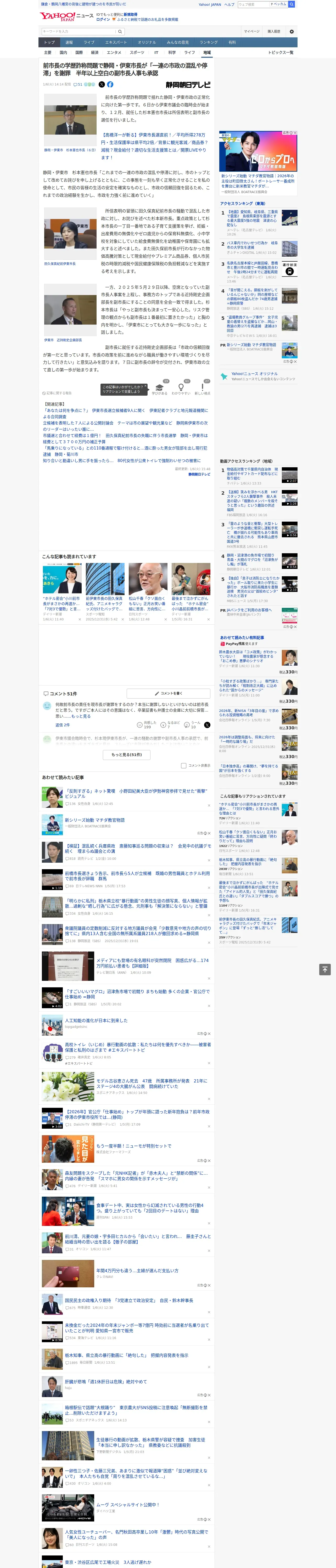
Task: Open the 科学 category
Action: click(172, 52)
